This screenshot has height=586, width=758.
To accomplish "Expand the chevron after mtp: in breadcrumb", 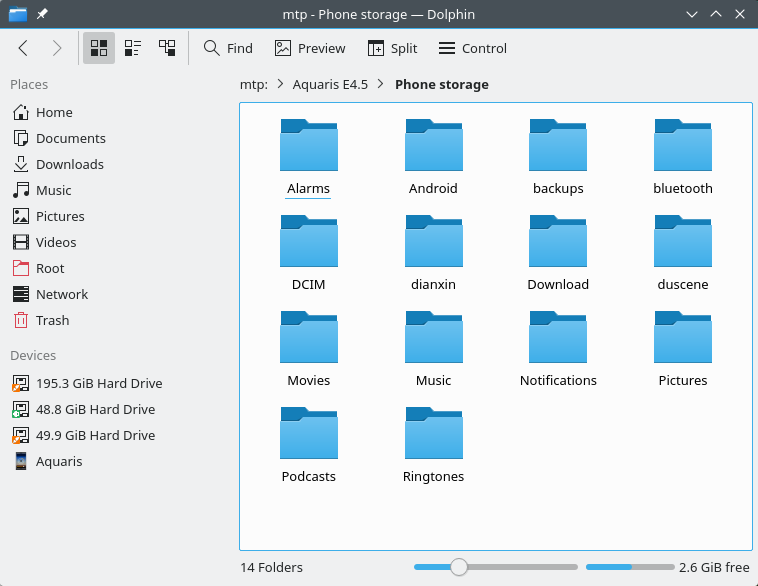I will tap(281, 85).
